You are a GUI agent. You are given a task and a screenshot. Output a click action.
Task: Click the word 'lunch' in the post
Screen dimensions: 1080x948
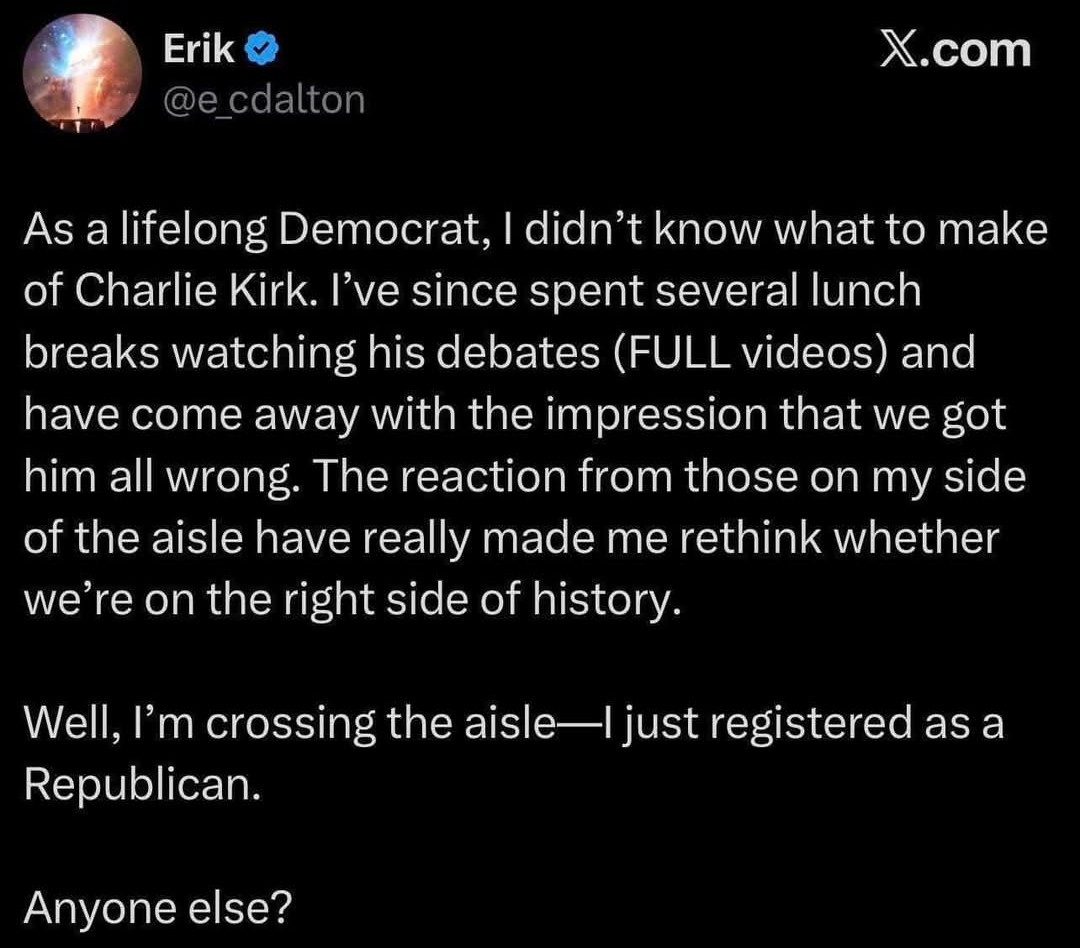click(872, 290)
